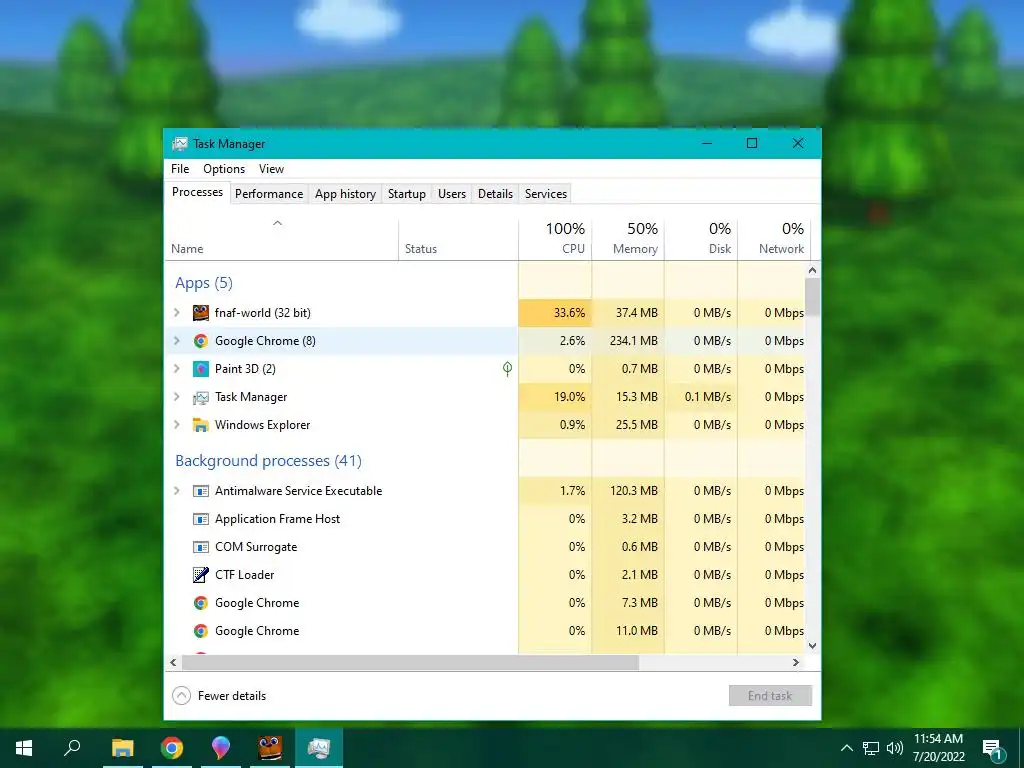Viewport: 1024px width, 768px height.
Task: Open taskbar search magnifier
Action: click(x=72, y=748)
